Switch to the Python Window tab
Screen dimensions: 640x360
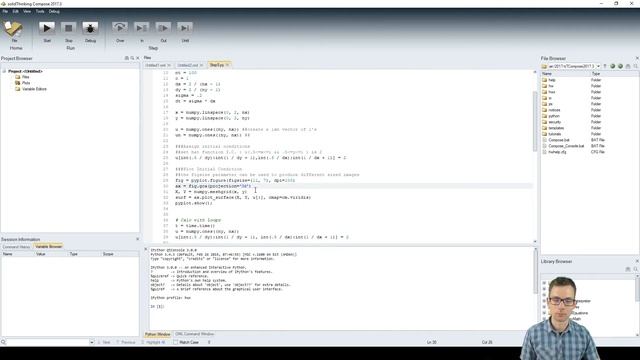tap(158, 334)
